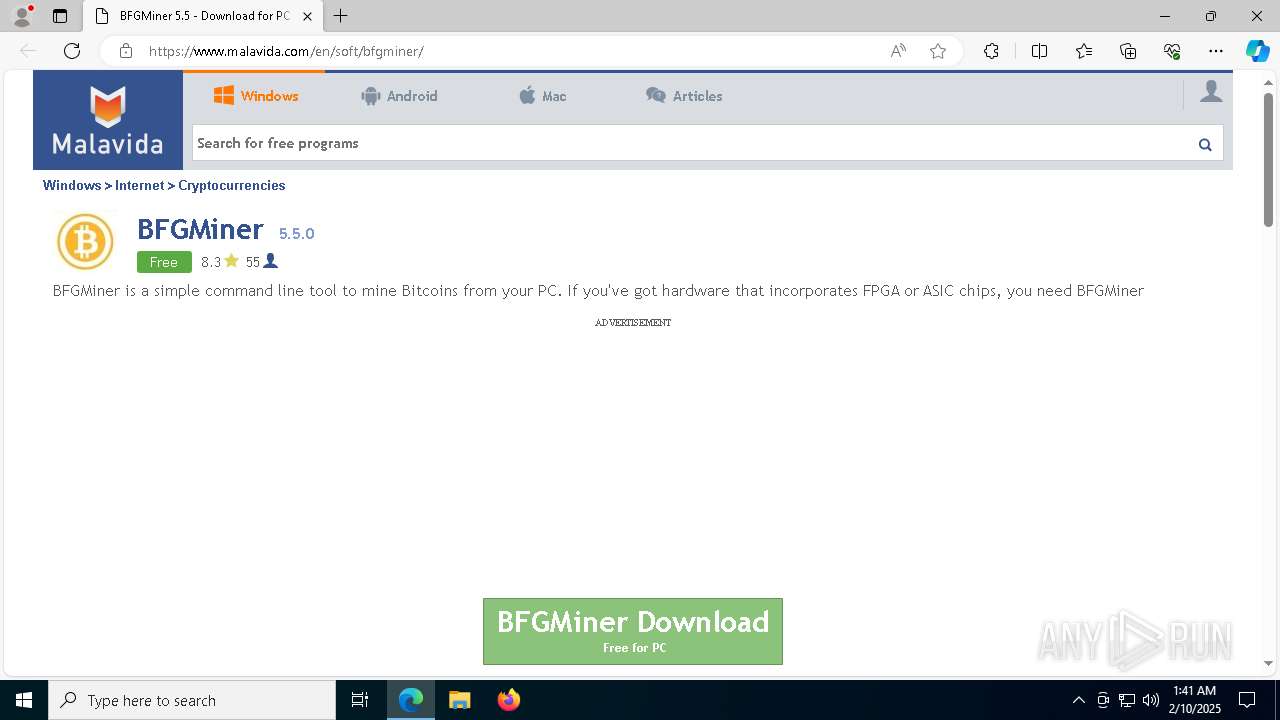Refresh the current page
The height and width of the screenshot is (720, 1280).
tap(72, 51)
